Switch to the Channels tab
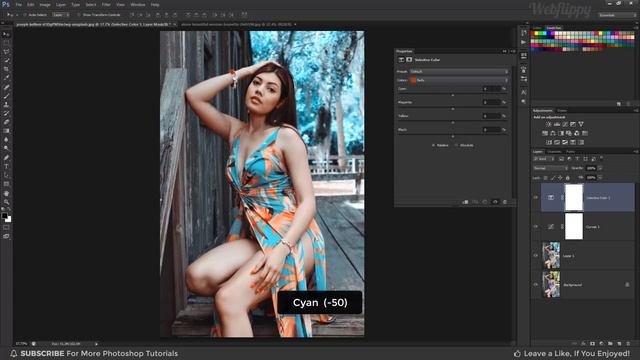The height and width of the screenshot is (360, 640). [554, 152]
